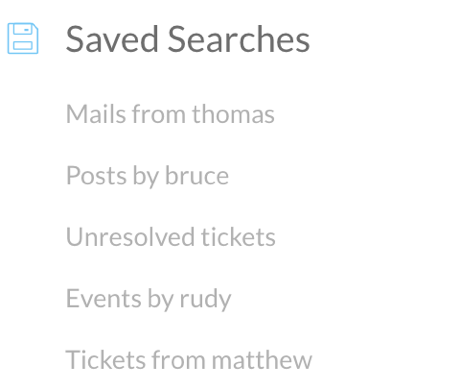Collapse the Saved Searches section via its disk icon
This screenshot has width=460, height=390.
pyautogui.click(x=23, y=38)
